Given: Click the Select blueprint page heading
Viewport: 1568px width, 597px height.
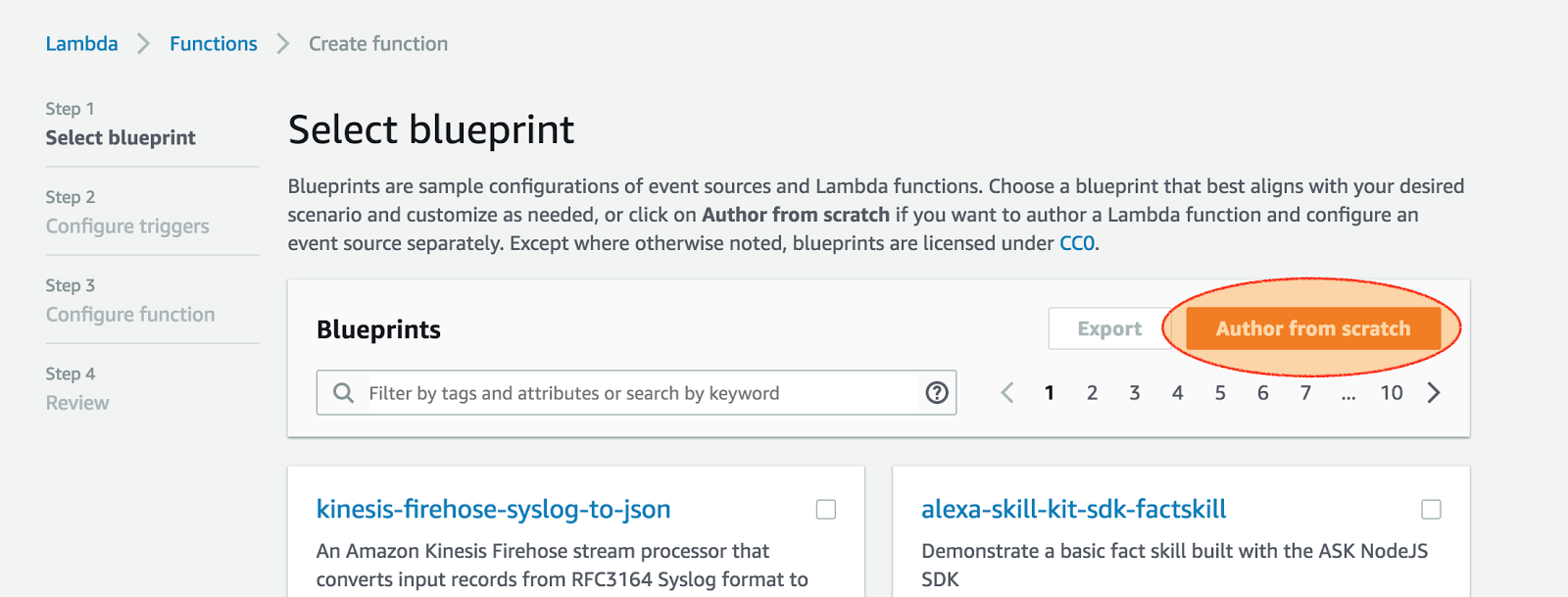Looking at the screenshot, I should coord(431,129).
